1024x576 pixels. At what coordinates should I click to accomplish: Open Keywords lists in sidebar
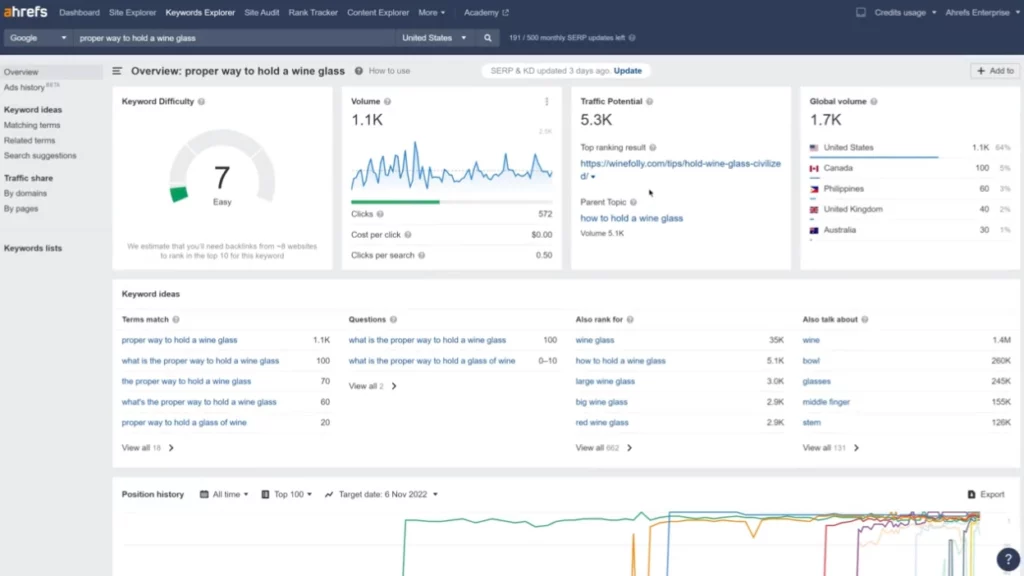[x=33, y=248]
